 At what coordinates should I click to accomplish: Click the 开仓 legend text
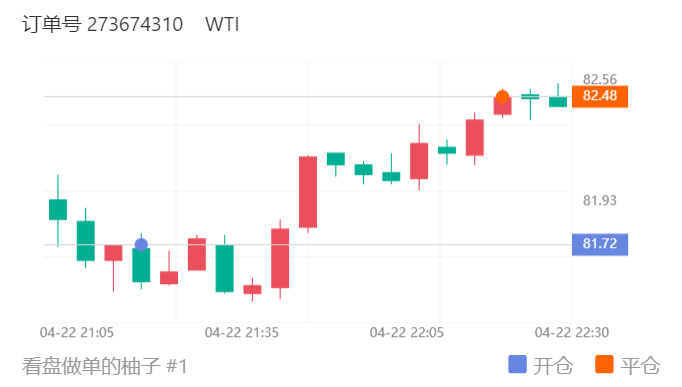pyautogui.click(x=553, y=365)
